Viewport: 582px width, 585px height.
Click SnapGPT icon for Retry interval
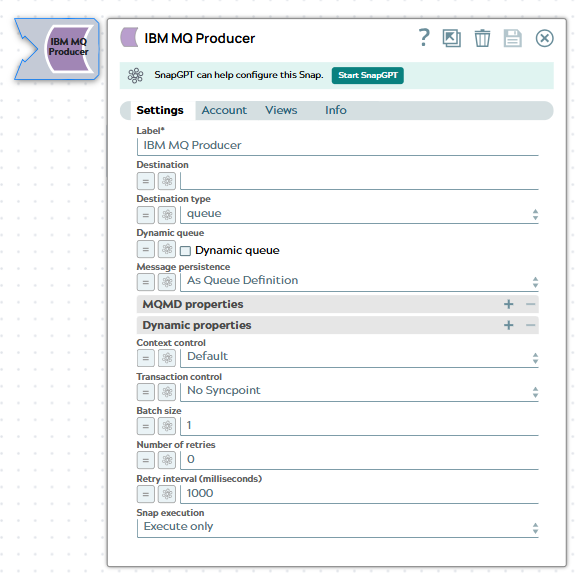point(167,494)
